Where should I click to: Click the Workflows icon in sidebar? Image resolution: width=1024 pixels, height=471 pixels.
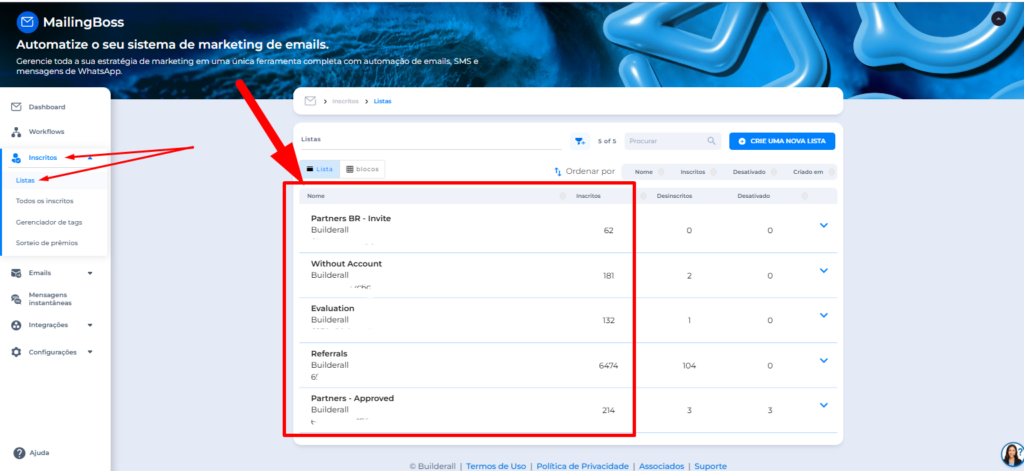(x=16, y=132)
